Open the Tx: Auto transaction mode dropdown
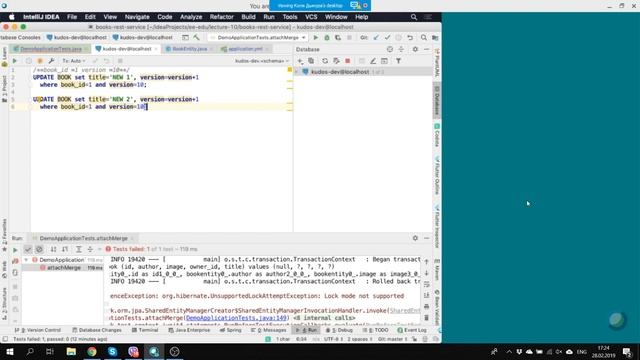Viewport: 640px width, 360px height. click(x=74, y=61)
